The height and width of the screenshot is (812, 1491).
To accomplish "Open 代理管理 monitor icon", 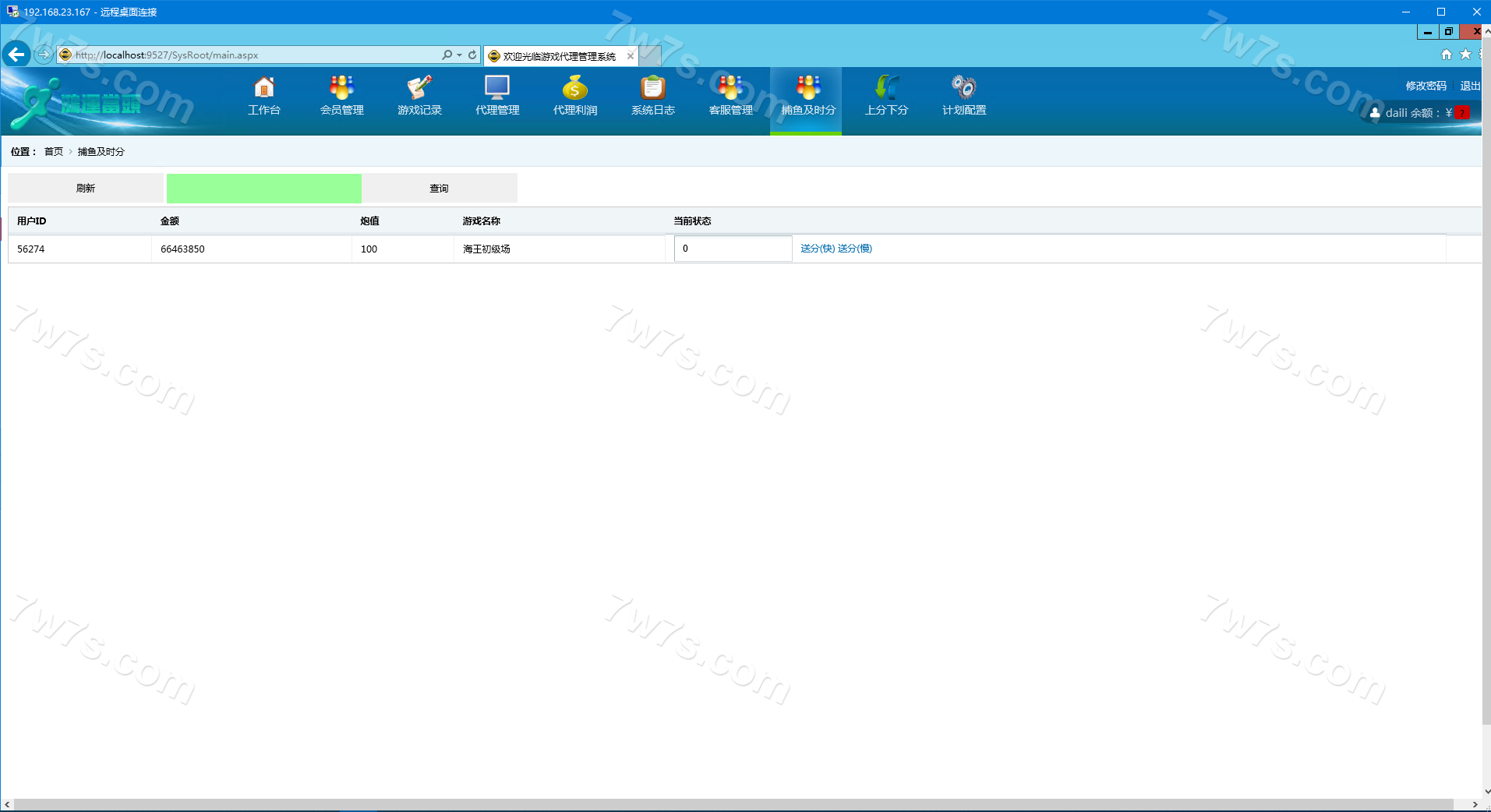I will click(x=497, y=88).
